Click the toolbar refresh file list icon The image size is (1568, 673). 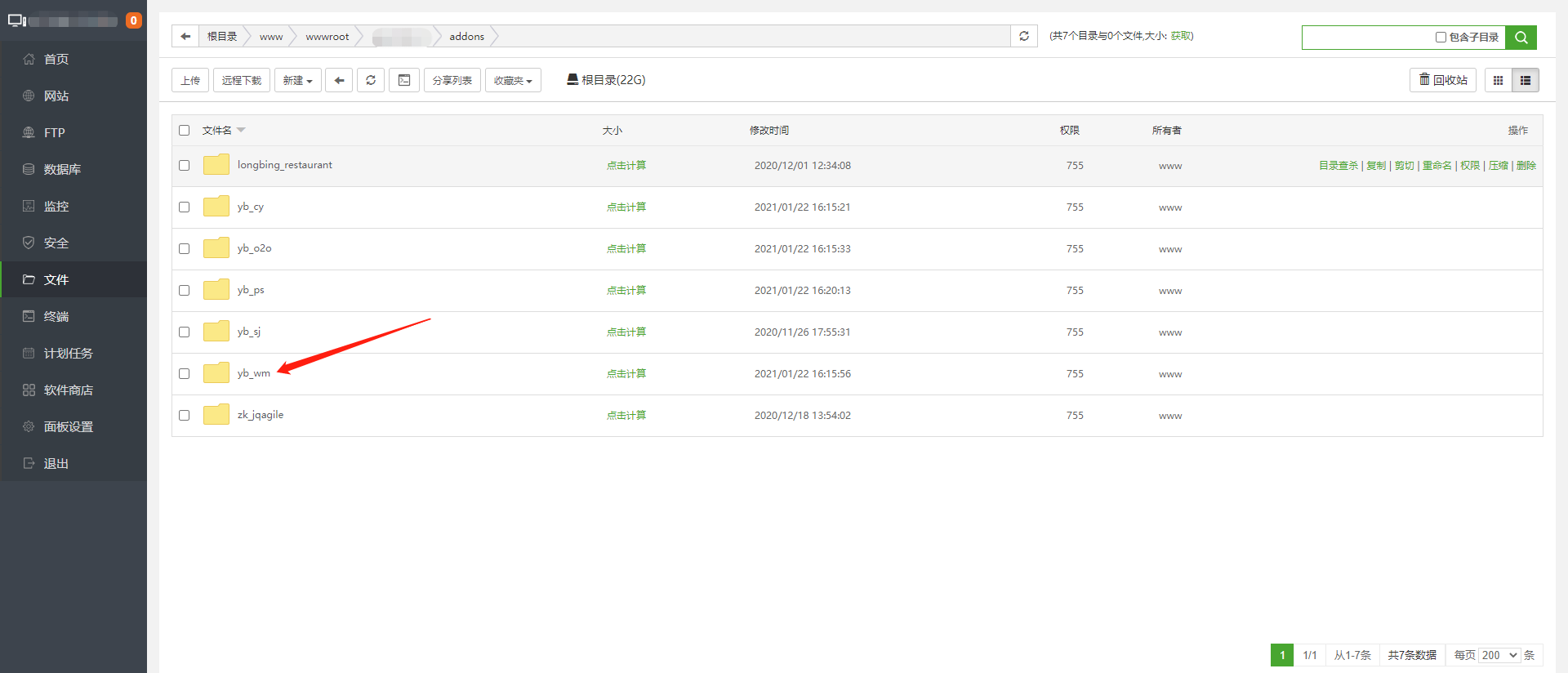371,80
